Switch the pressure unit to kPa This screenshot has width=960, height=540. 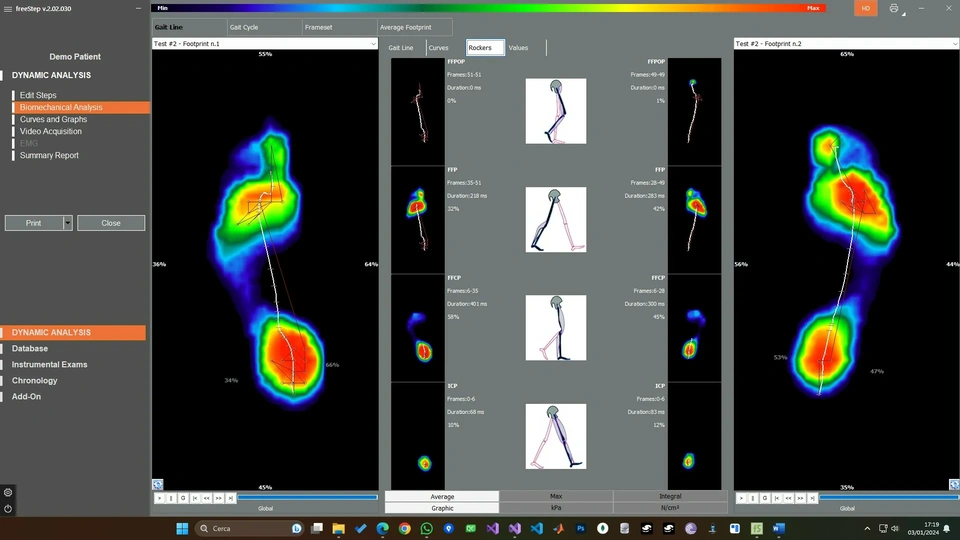pyautogui.click(x=556, y=508)
